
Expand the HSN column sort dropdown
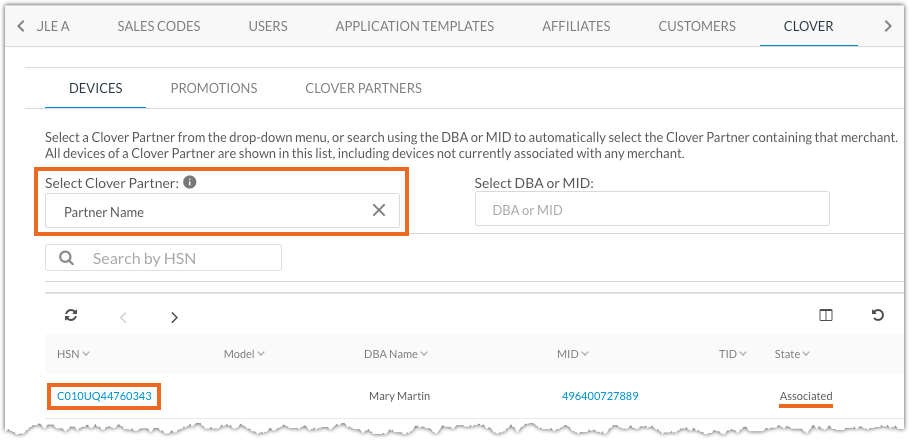tap(86, 354)
